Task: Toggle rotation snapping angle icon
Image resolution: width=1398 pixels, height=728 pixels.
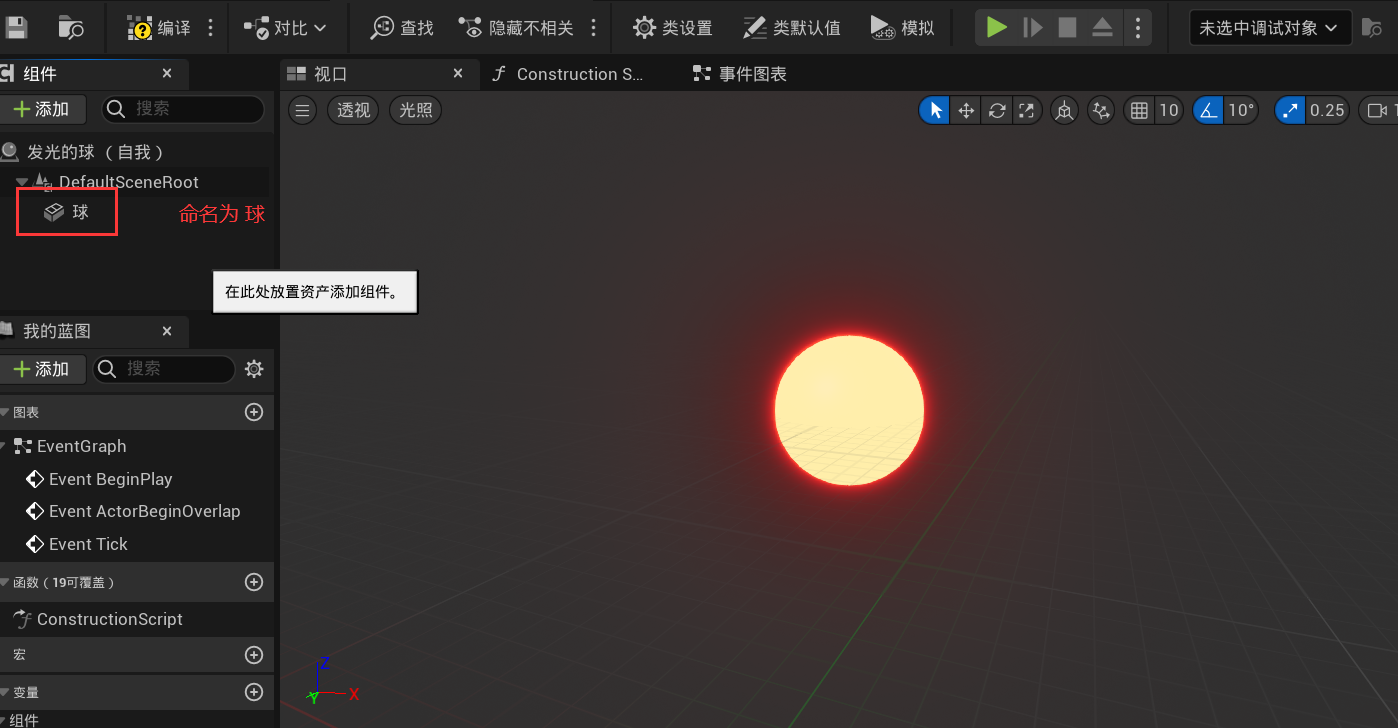Action: tap(1209, 110)
